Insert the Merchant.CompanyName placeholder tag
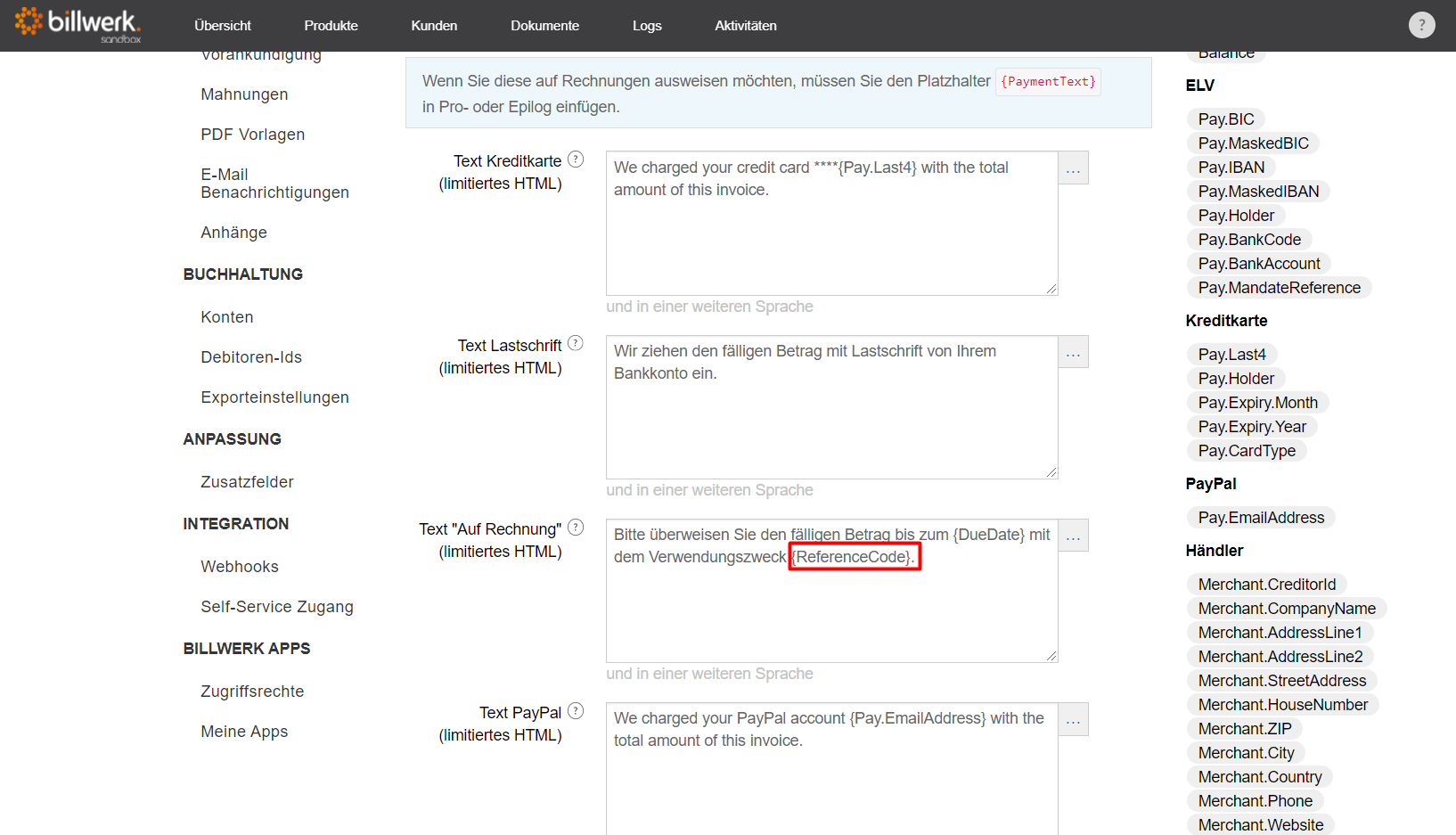 [1287, 609]
